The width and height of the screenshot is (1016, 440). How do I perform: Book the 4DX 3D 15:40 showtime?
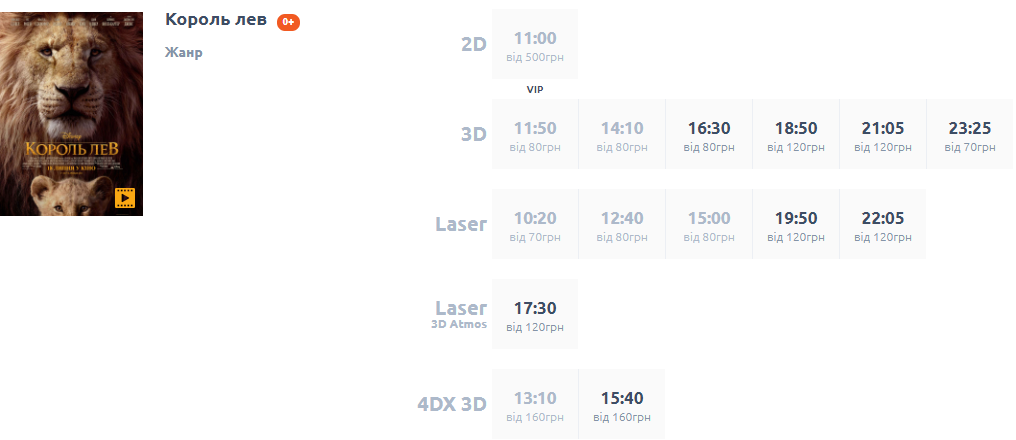pos(622,405)
